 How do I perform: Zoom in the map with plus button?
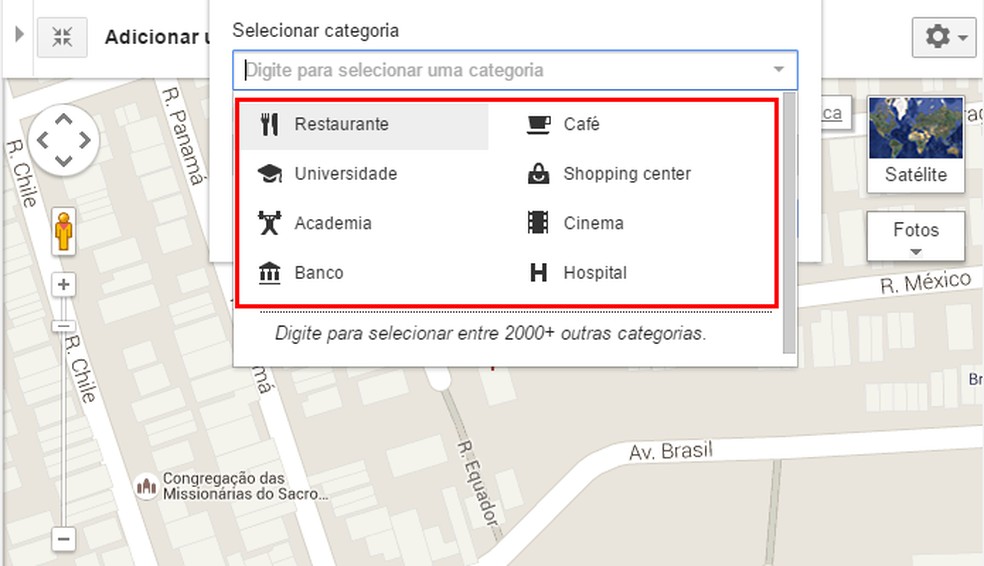click(64, 285)
